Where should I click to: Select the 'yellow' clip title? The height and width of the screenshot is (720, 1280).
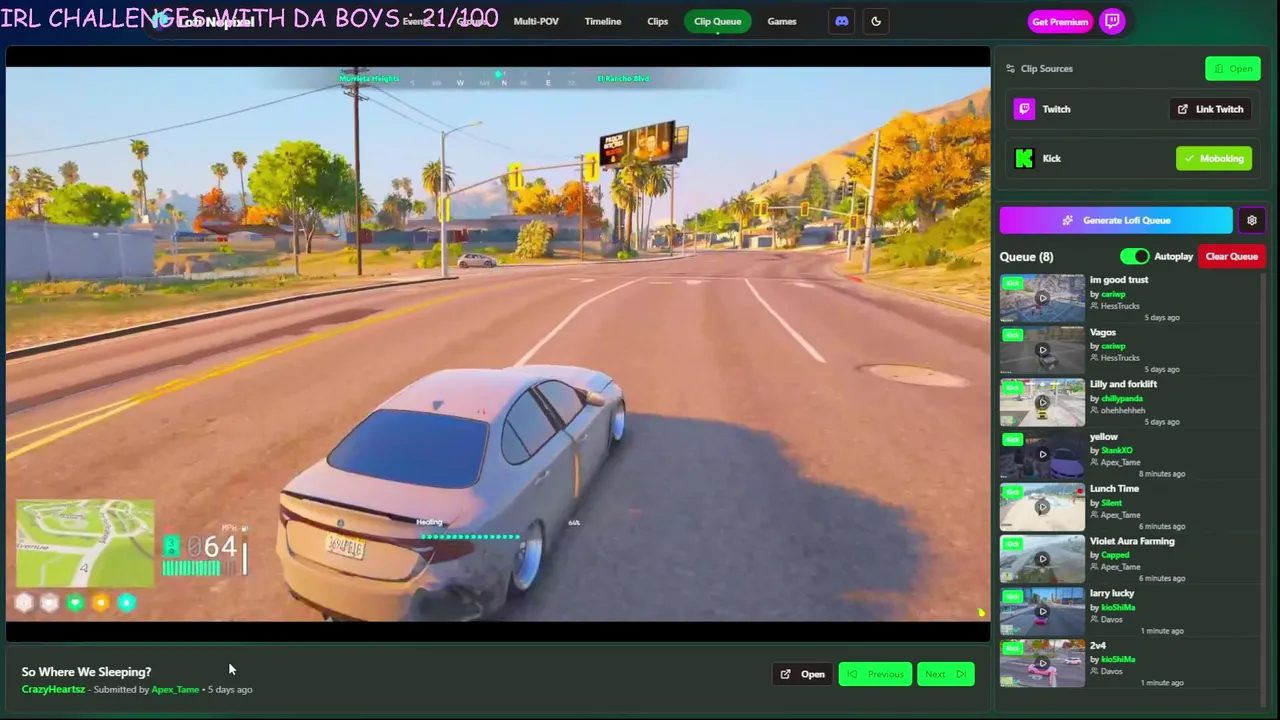pyautogui.click(x=1104, y=437)
